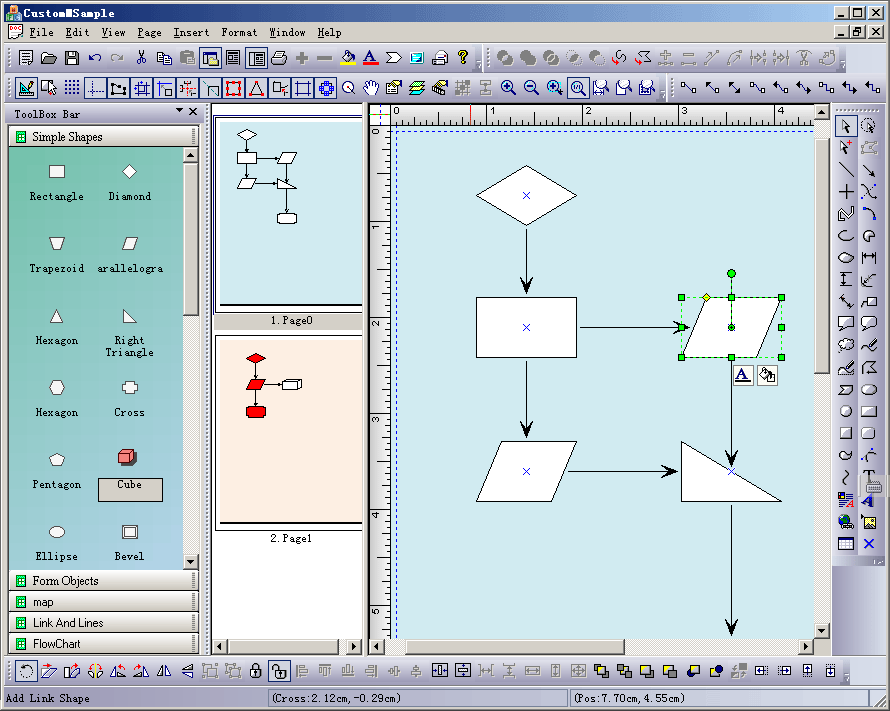Expand the FlowChart category

[x=56, y=644]
